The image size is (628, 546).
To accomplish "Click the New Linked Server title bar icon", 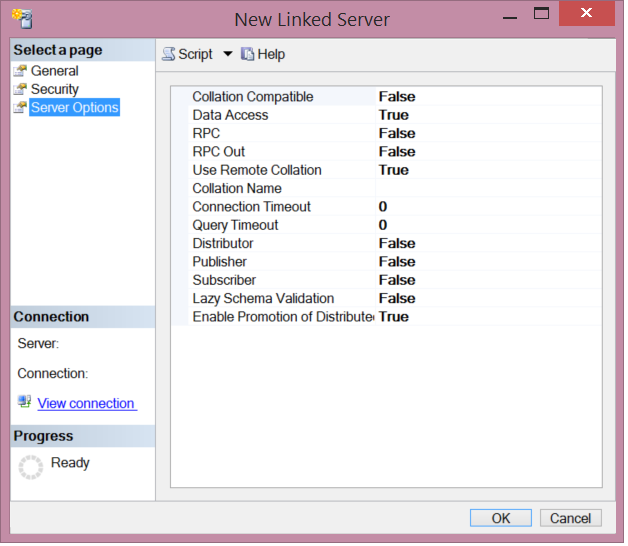I will (21, 17).
